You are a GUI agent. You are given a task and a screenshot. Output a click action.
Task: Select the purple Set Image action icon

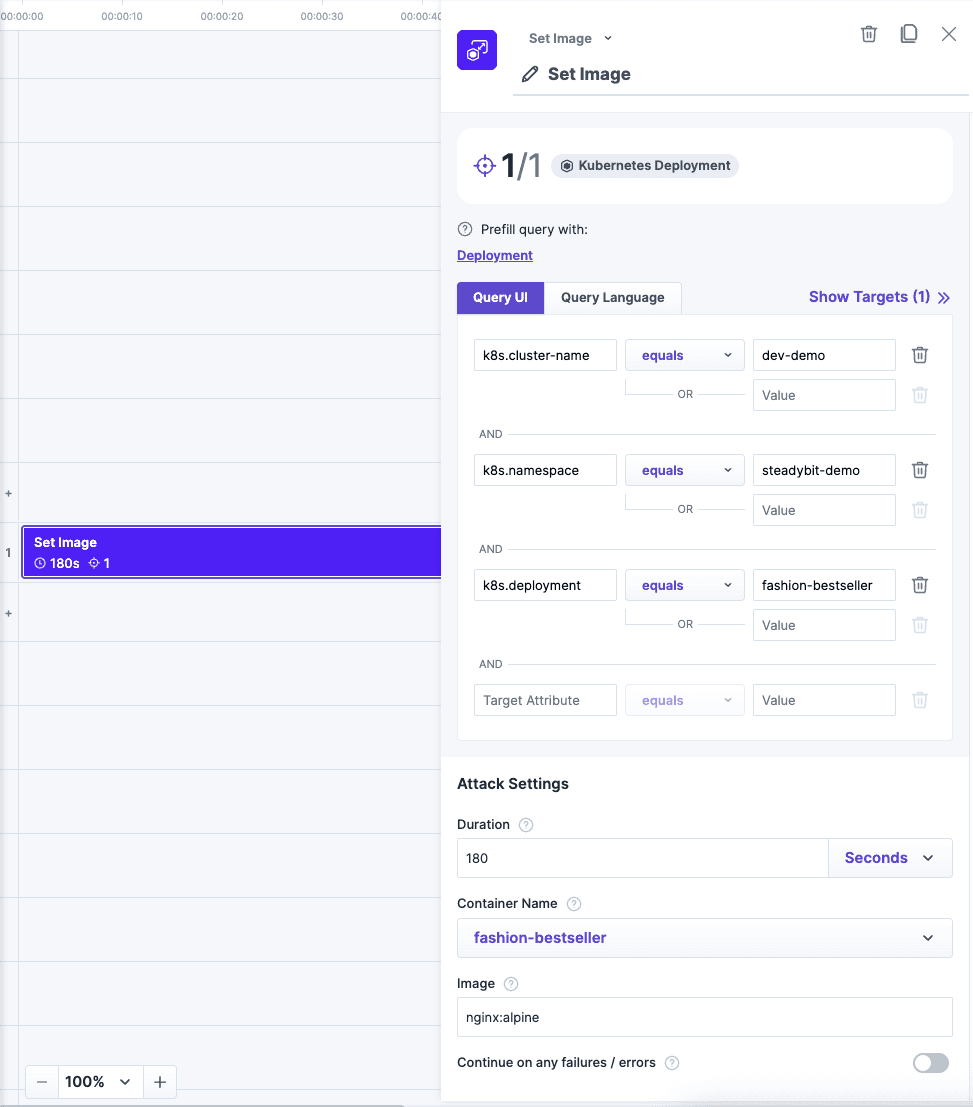pos(476,50)
